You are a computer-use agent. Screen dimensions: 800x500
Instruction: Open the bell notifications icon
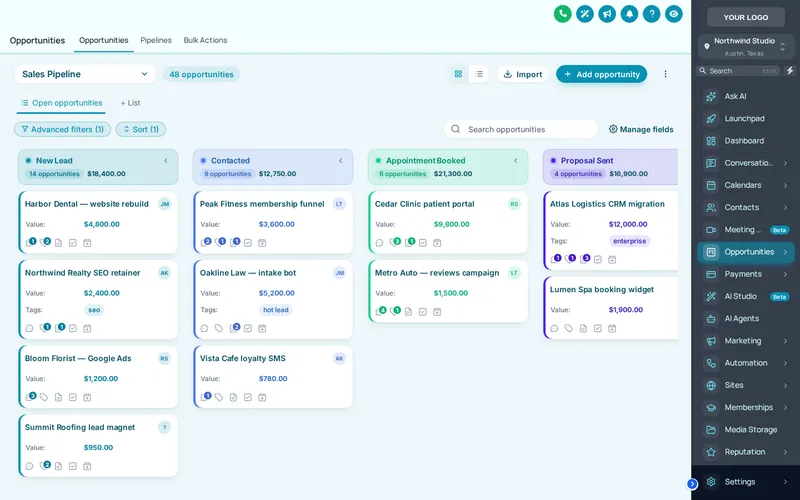629,14
